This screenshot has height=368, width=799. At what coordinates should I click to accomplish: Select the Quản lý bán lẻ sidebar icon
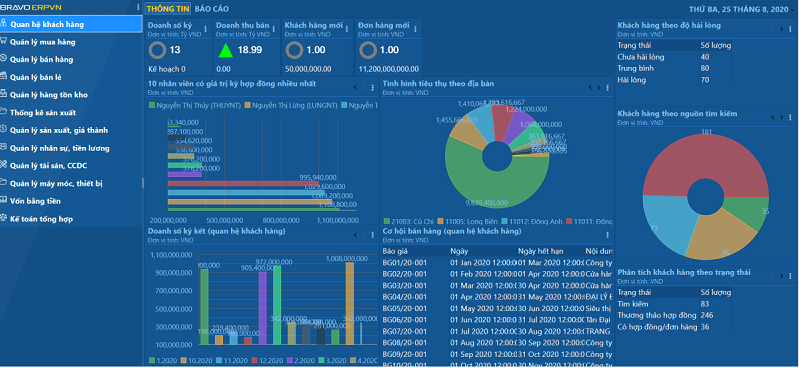(4, 76)
